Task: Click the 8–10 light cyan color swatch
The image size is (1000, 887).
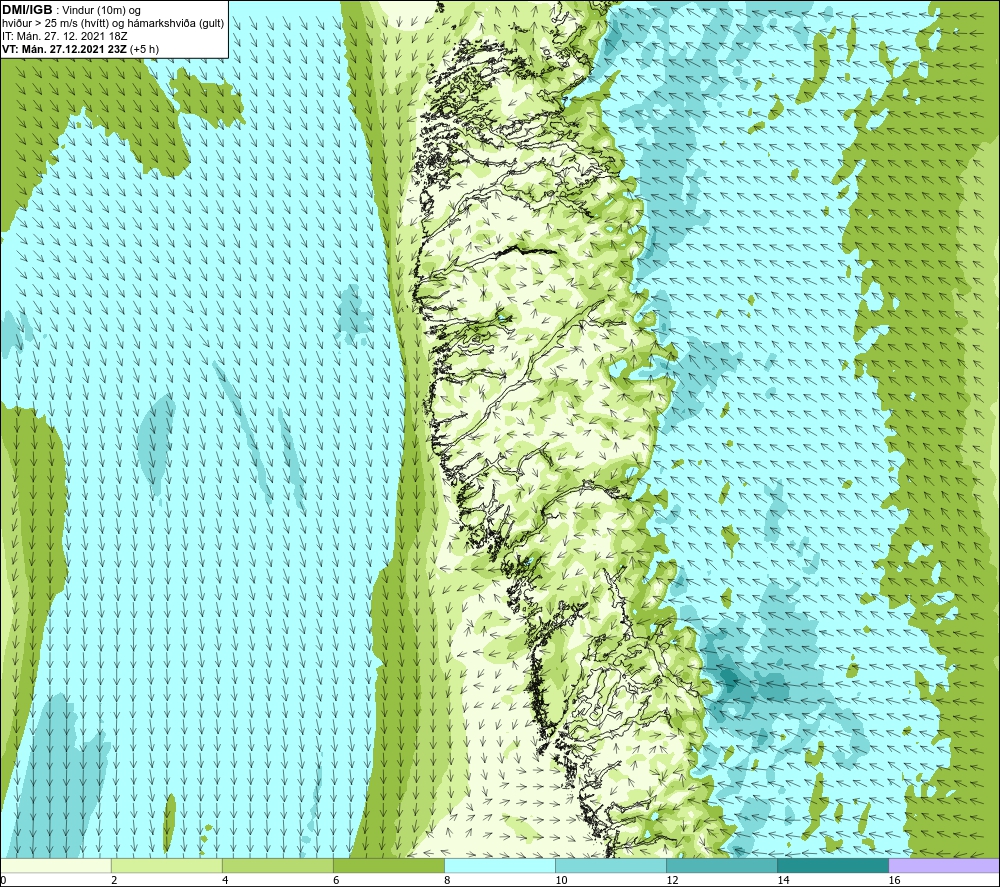Action: (500, 865)
